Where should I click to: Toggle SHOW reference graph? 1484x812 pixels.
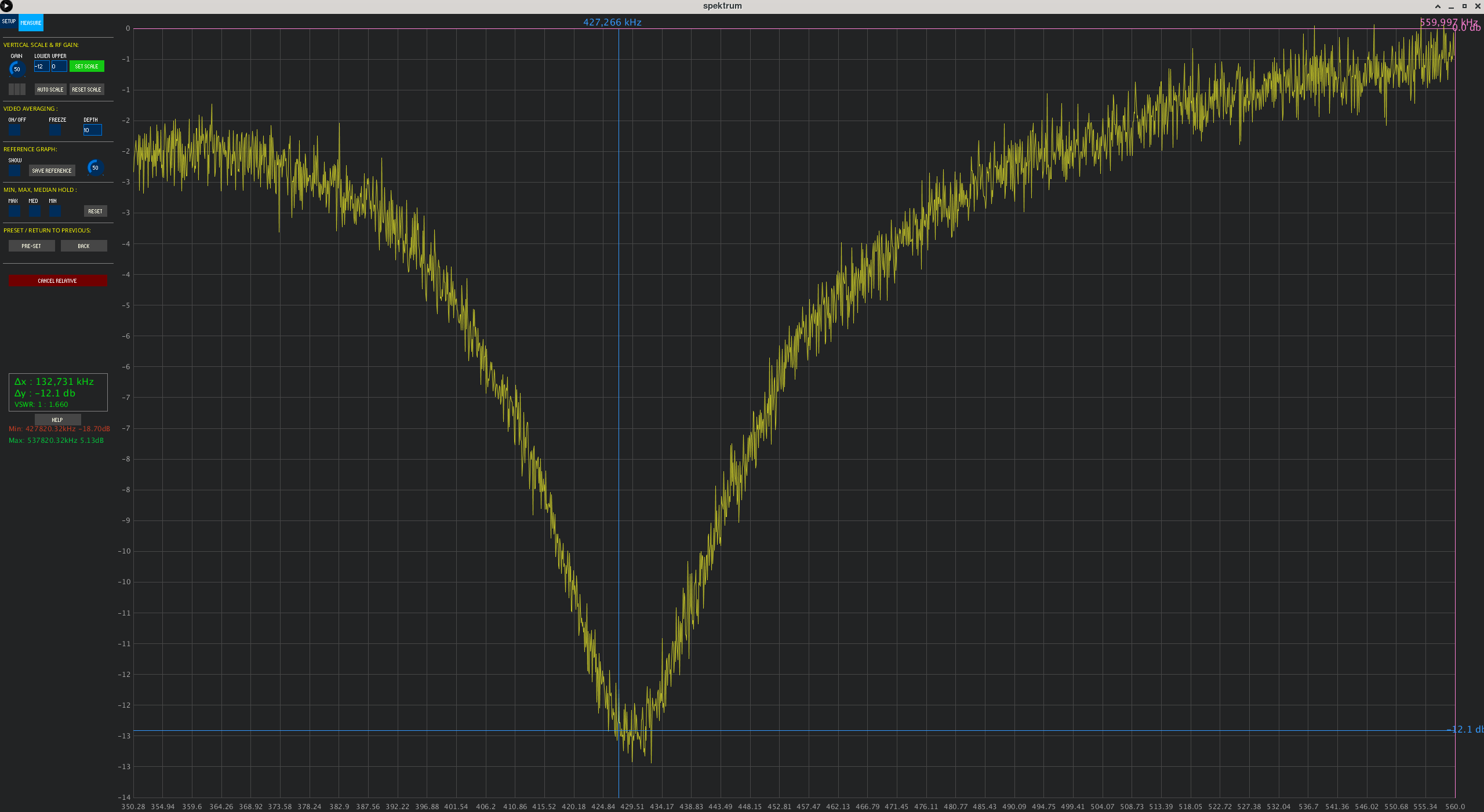click(x=14, y=170)
